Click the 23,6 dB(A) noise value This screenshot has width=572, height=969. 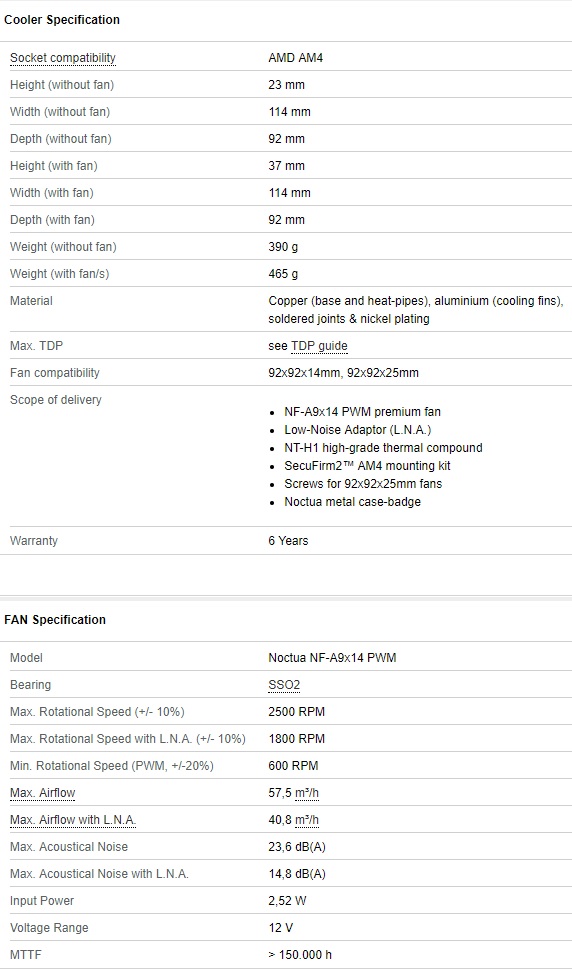297,847
